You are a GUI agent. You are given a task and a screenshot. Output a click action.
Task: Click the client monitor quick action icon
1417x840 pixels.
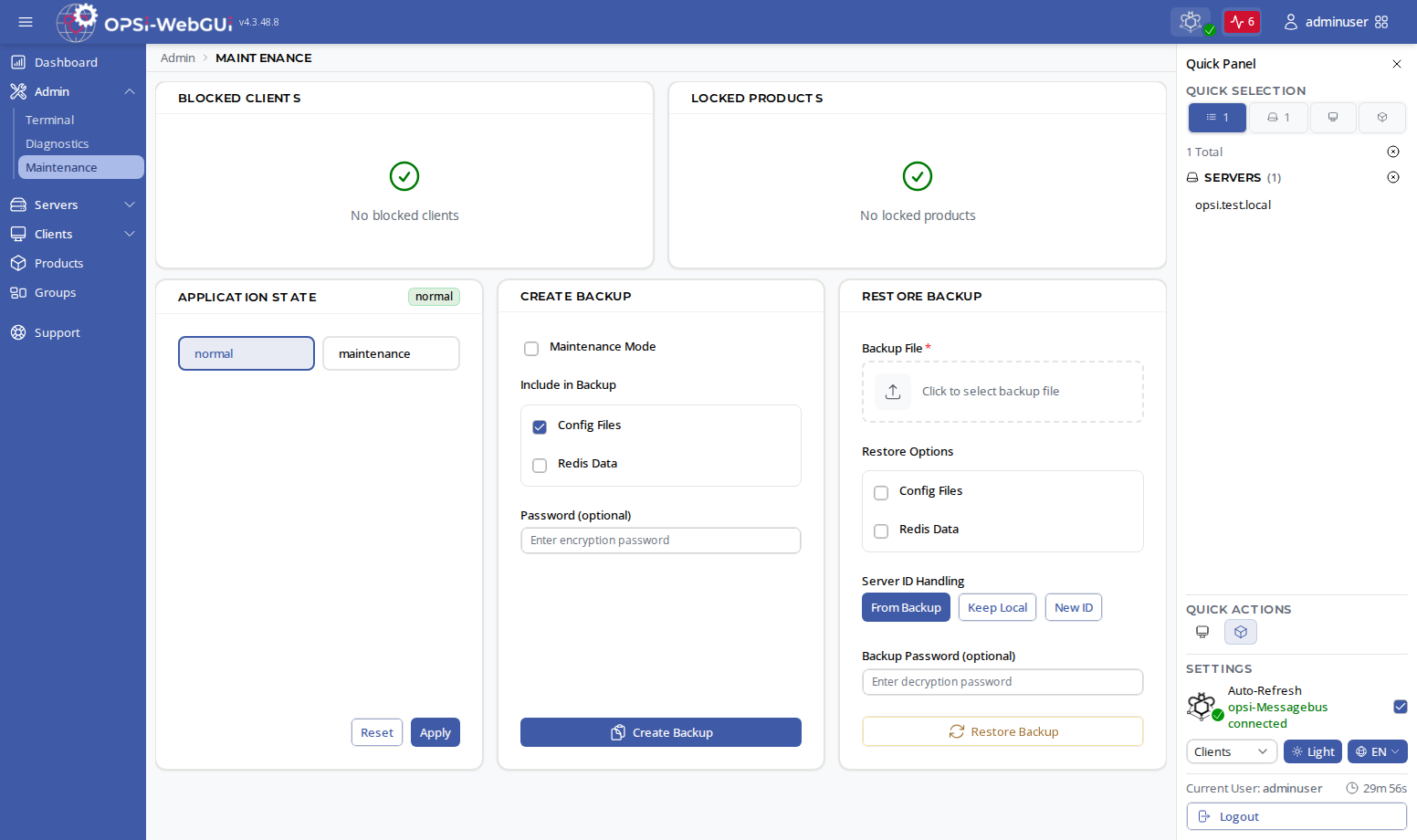pyautogui.click(x=1202, y=632)
